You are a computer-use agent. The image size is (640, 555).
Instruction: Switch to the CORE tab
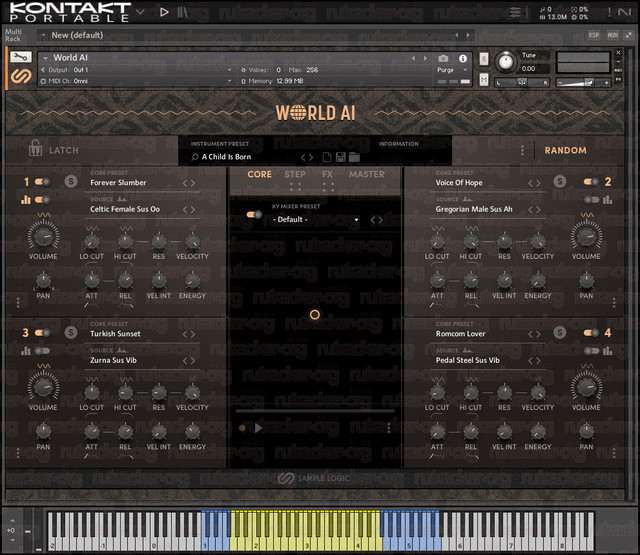(259, 174)
